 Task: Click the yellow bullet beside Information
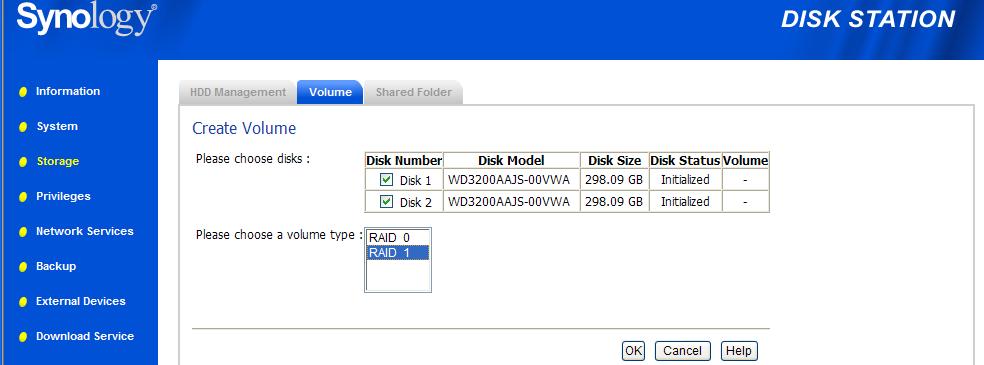pyautogui.click(x=23, y=92)
